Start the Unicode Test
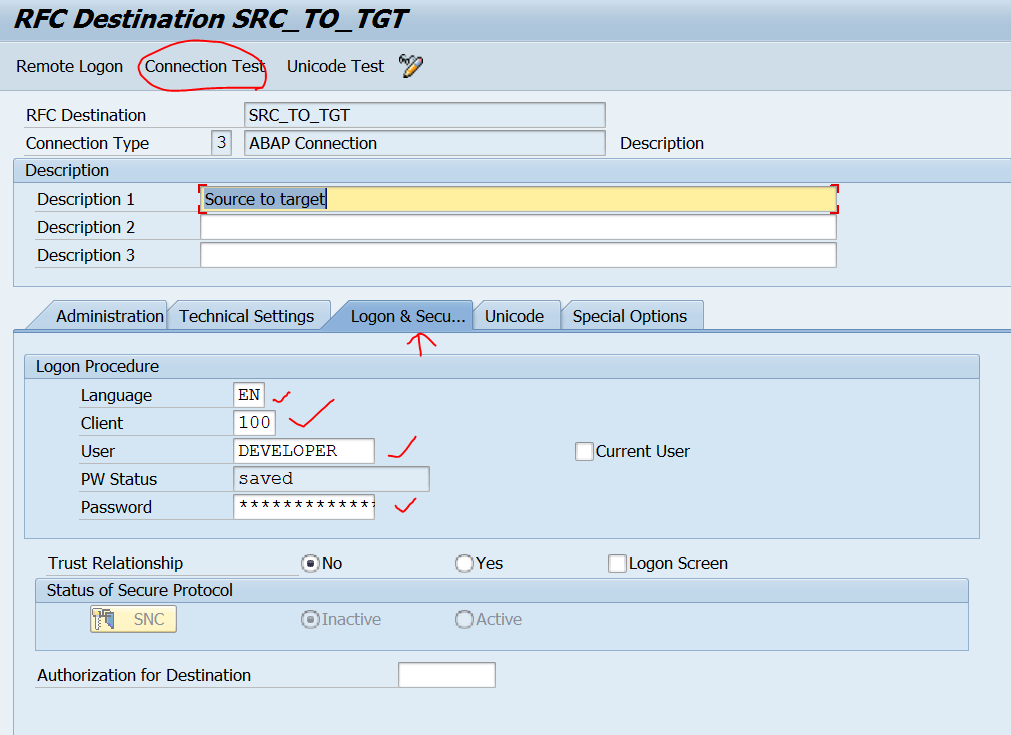The width and height of the screenshot is (1011, 735). tap(335, 66)
